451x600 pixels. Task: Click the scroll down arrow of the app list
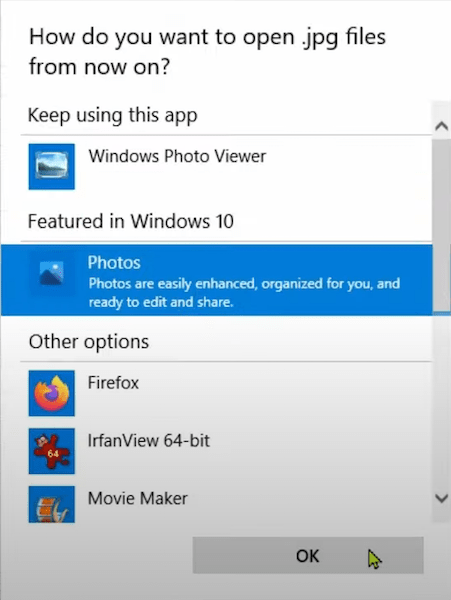pyautogui.click(x=441, y=498)
